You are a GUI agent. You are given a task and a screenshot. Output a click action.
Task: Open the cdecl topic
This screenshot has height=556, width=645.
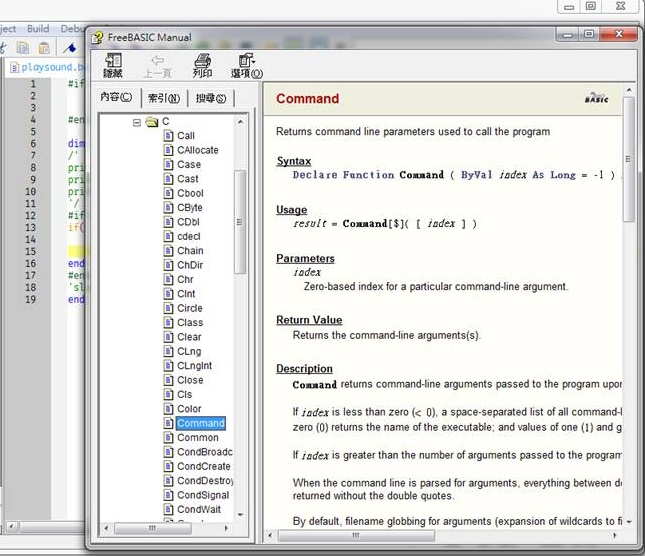pyautogui.click(x=189, y=236)
